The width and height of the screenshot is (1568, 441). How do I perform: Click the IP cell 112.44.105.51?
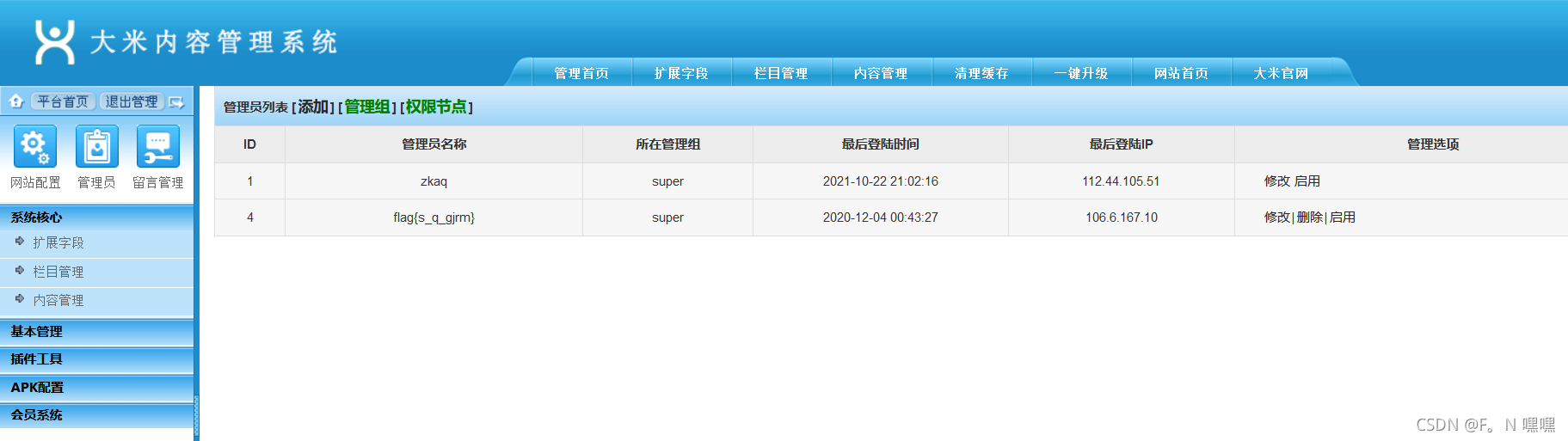pos(1122,181)
